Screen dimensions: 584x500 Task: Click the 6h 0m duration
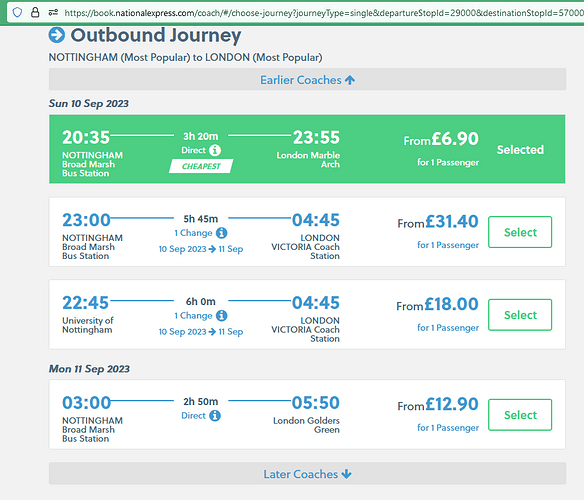click(200, 302)
